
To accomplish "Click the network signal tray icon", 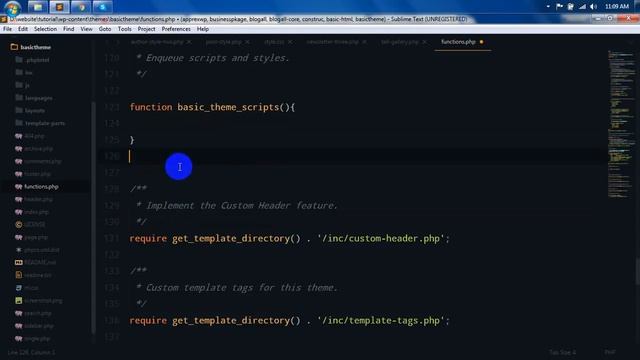I will 582,7.
